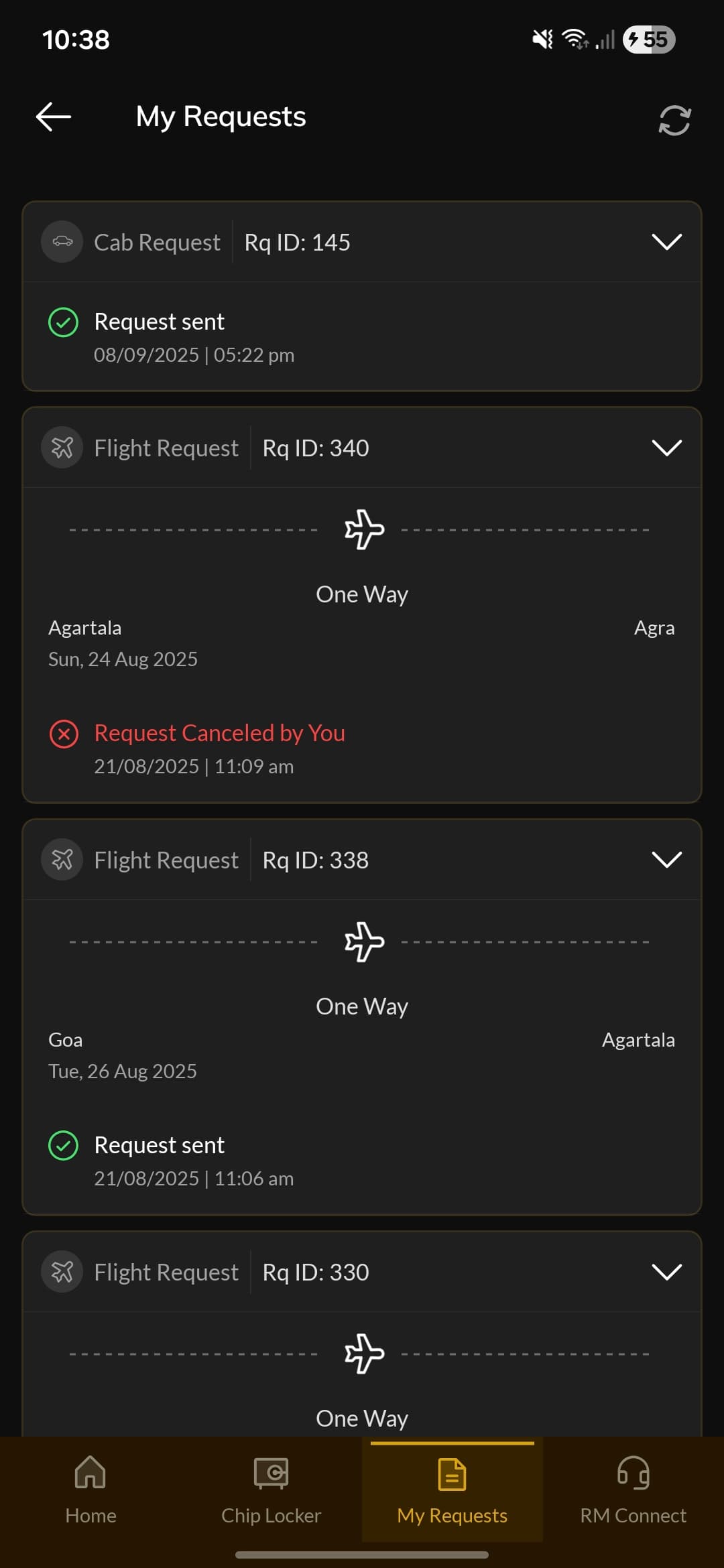Tap the cab icon on Cab Request 145
The image size is (724, 1568).
tap(61, 242)
